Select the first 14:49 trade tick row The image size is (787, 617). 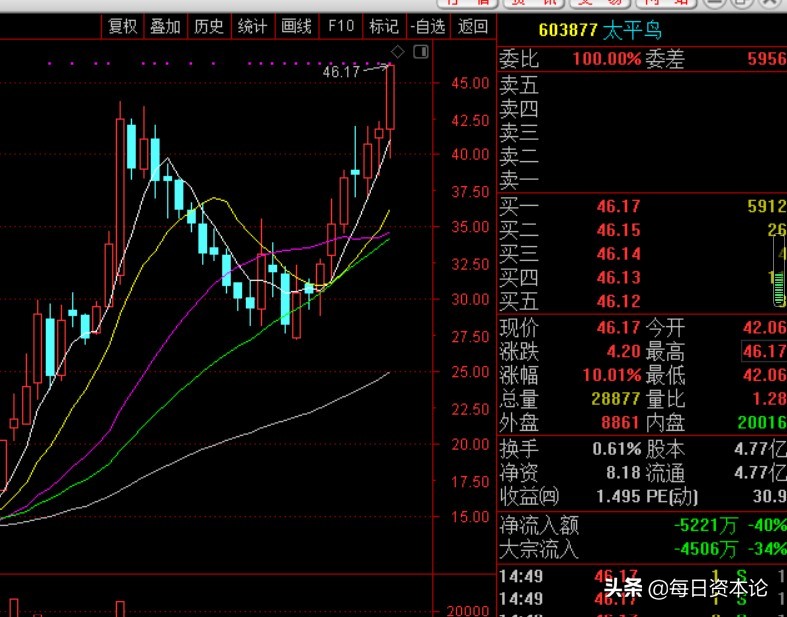pos(640,577)
